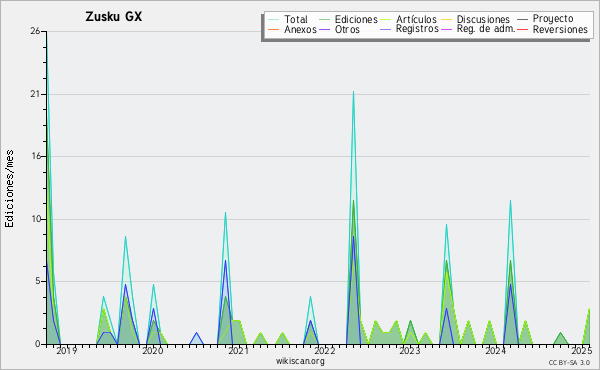Click the 2021 x-axis label

pos(238,351)
